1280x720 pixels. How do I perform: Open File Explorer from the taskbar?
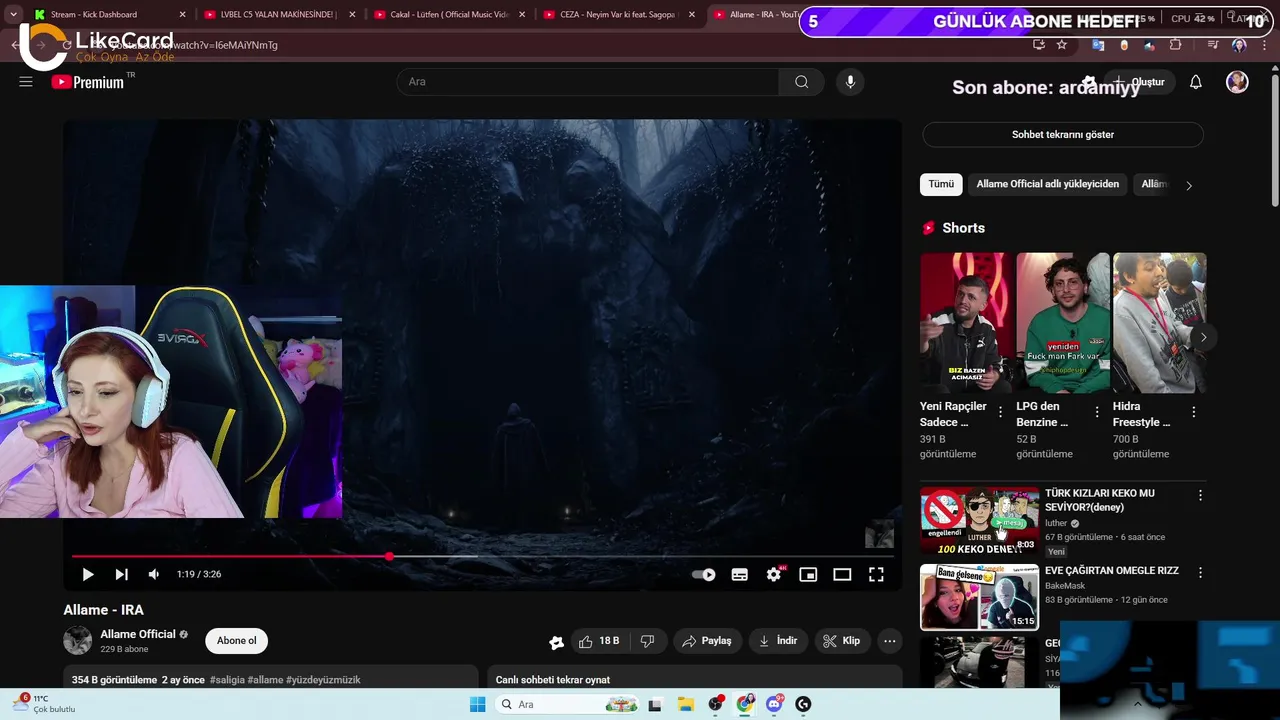[685, 704]
